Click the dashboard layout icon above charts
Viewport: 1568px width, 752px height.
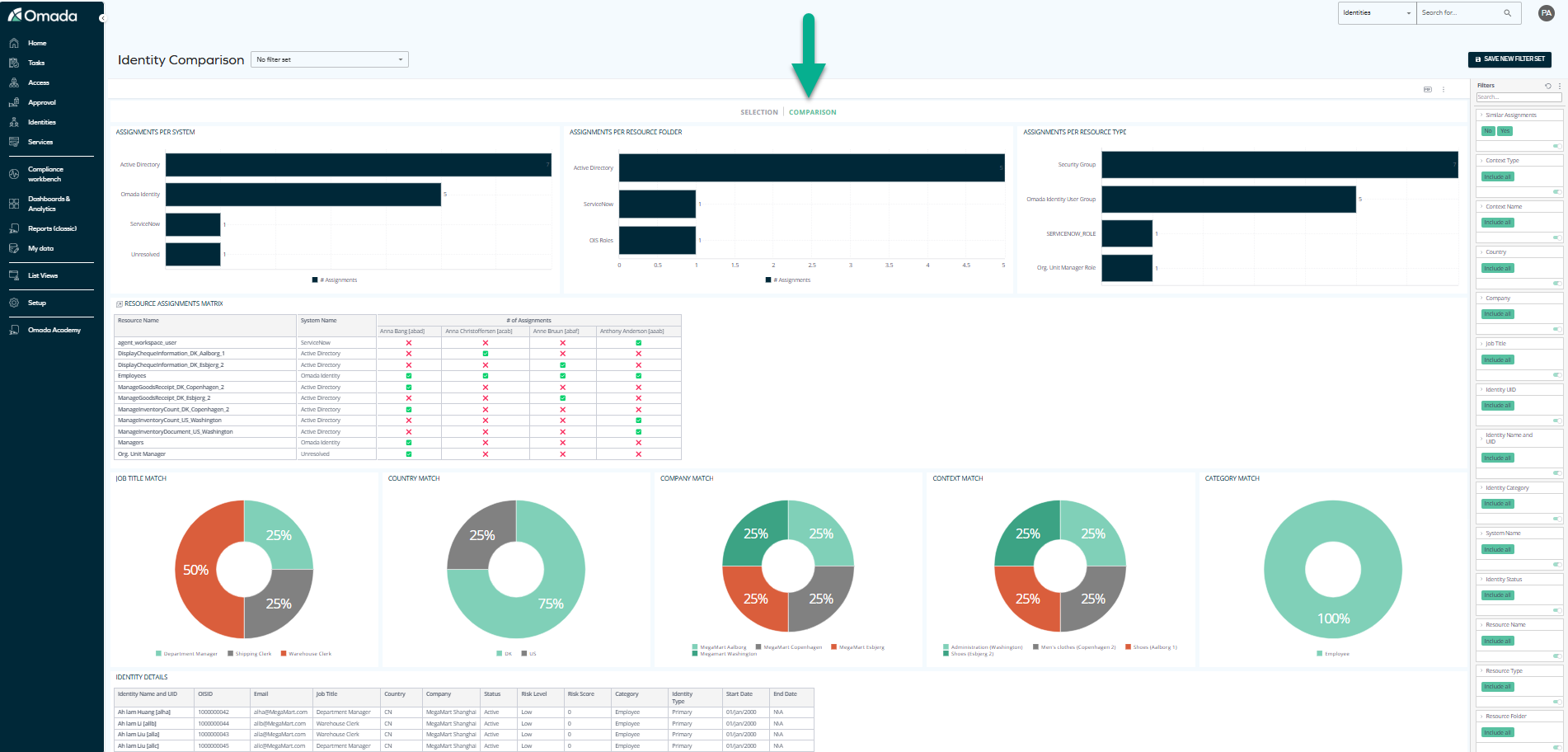tap(1428, 89)
